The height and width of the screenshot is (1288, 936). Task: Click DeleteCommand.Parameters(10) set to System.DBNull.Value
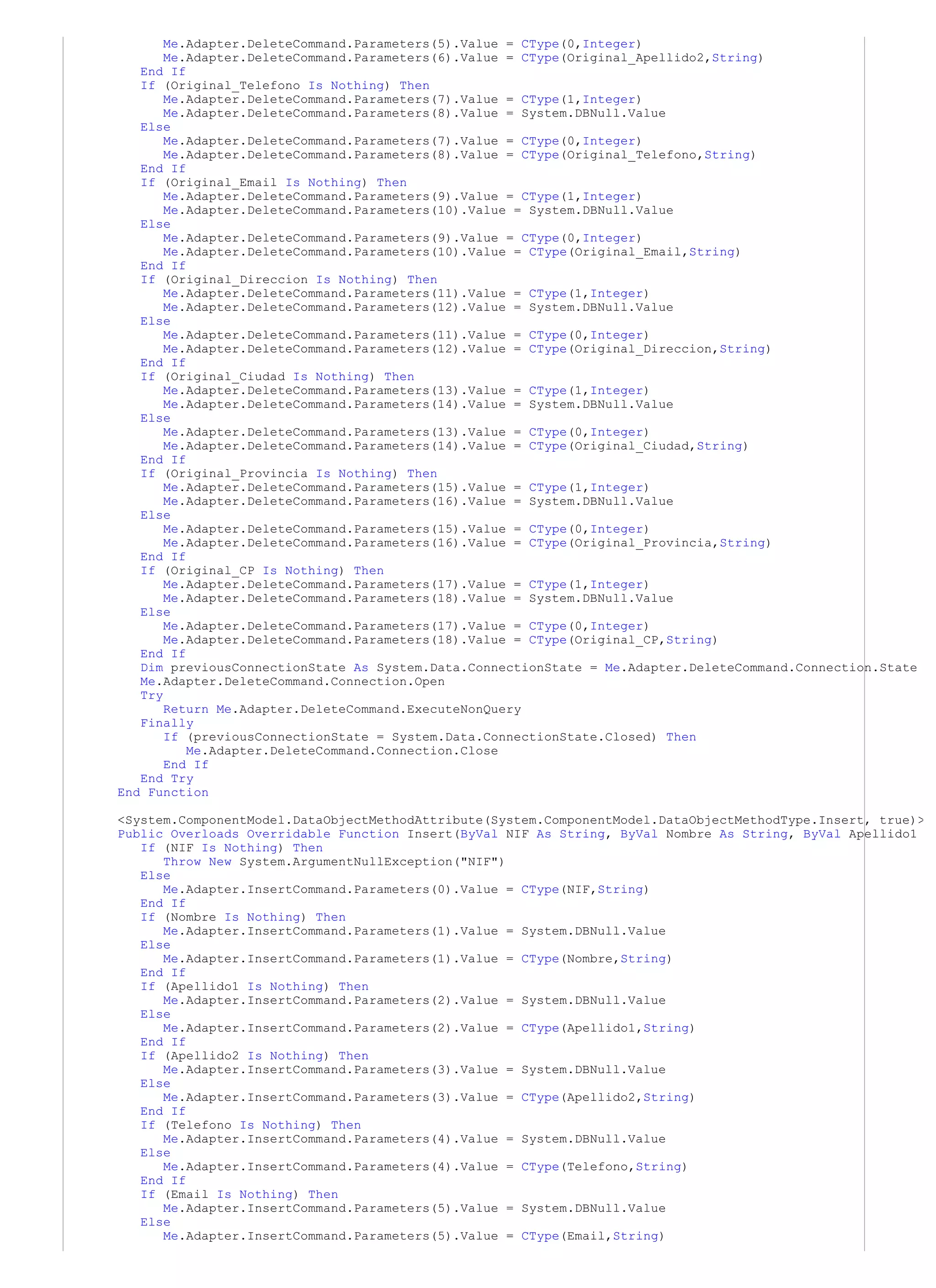click(x=418, y=211)
